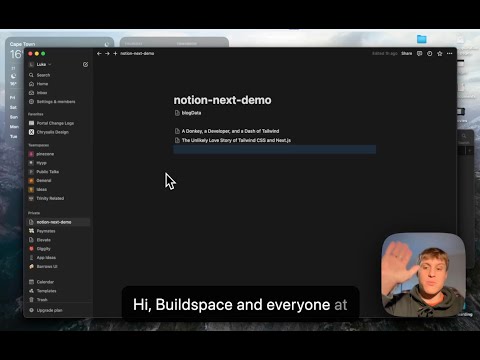The height and width of the screenshot is (360, 480).
Task: Click the Share button
Action: point(407,53)
